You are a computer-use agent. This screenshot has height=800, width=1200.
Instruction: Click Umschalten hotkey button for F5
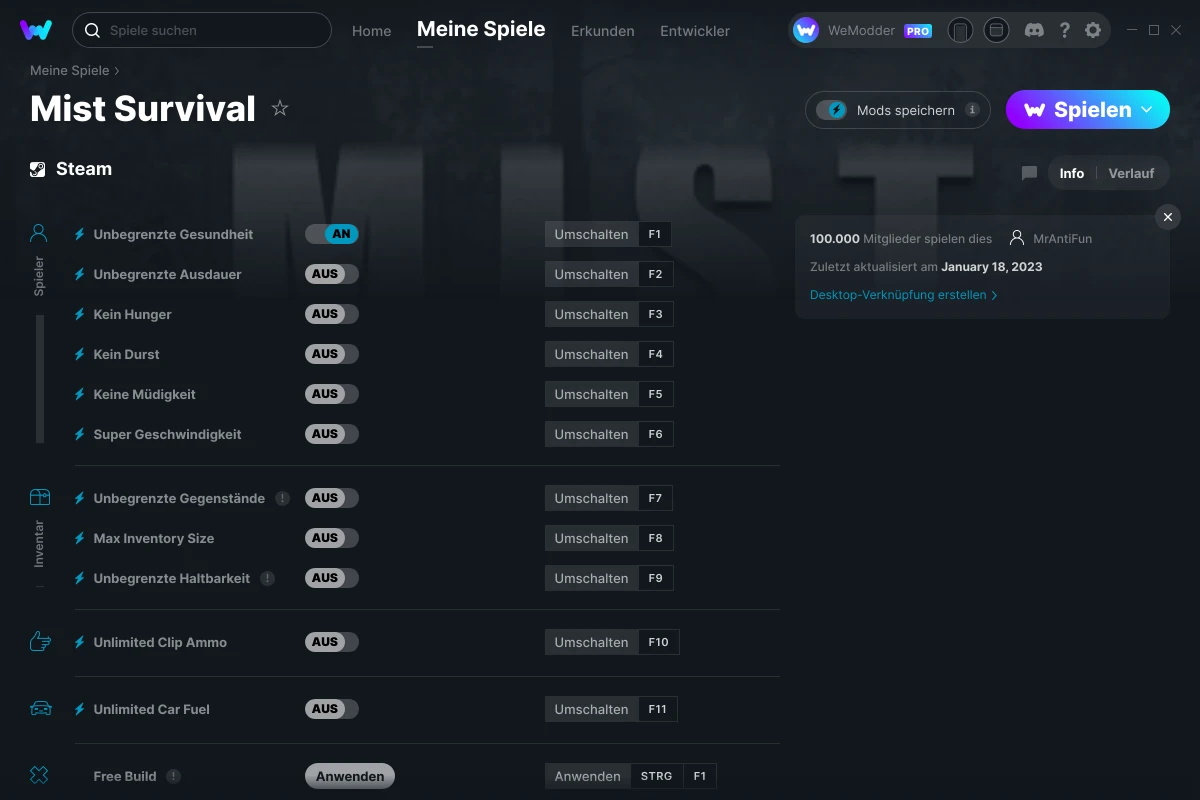[x=592, y=394]
